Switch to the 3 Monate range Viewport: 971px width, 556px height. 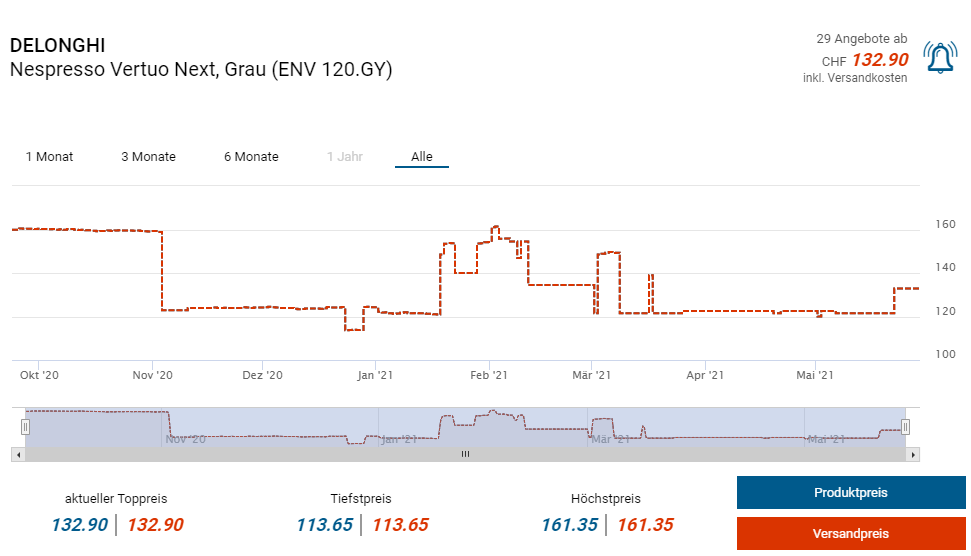coord(148,157)
